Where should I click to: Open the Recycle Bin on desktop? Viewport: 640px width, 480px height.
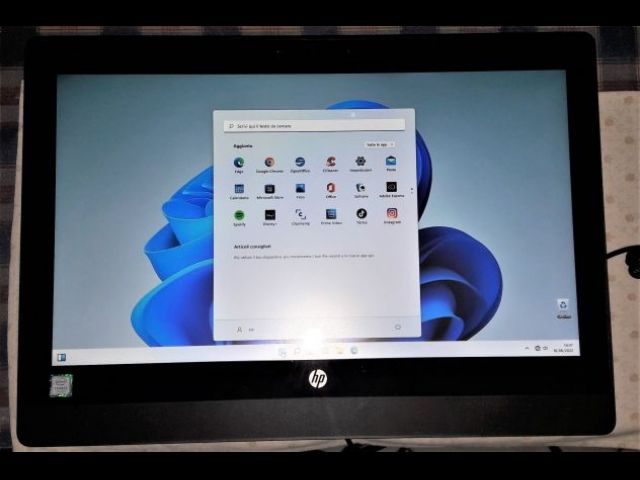563,308
